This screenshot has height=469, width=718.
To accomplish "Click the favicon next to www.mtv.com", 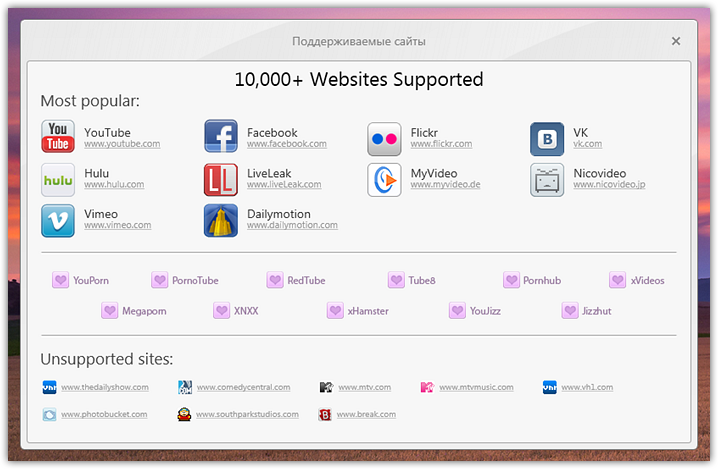I will pos(326,387).
